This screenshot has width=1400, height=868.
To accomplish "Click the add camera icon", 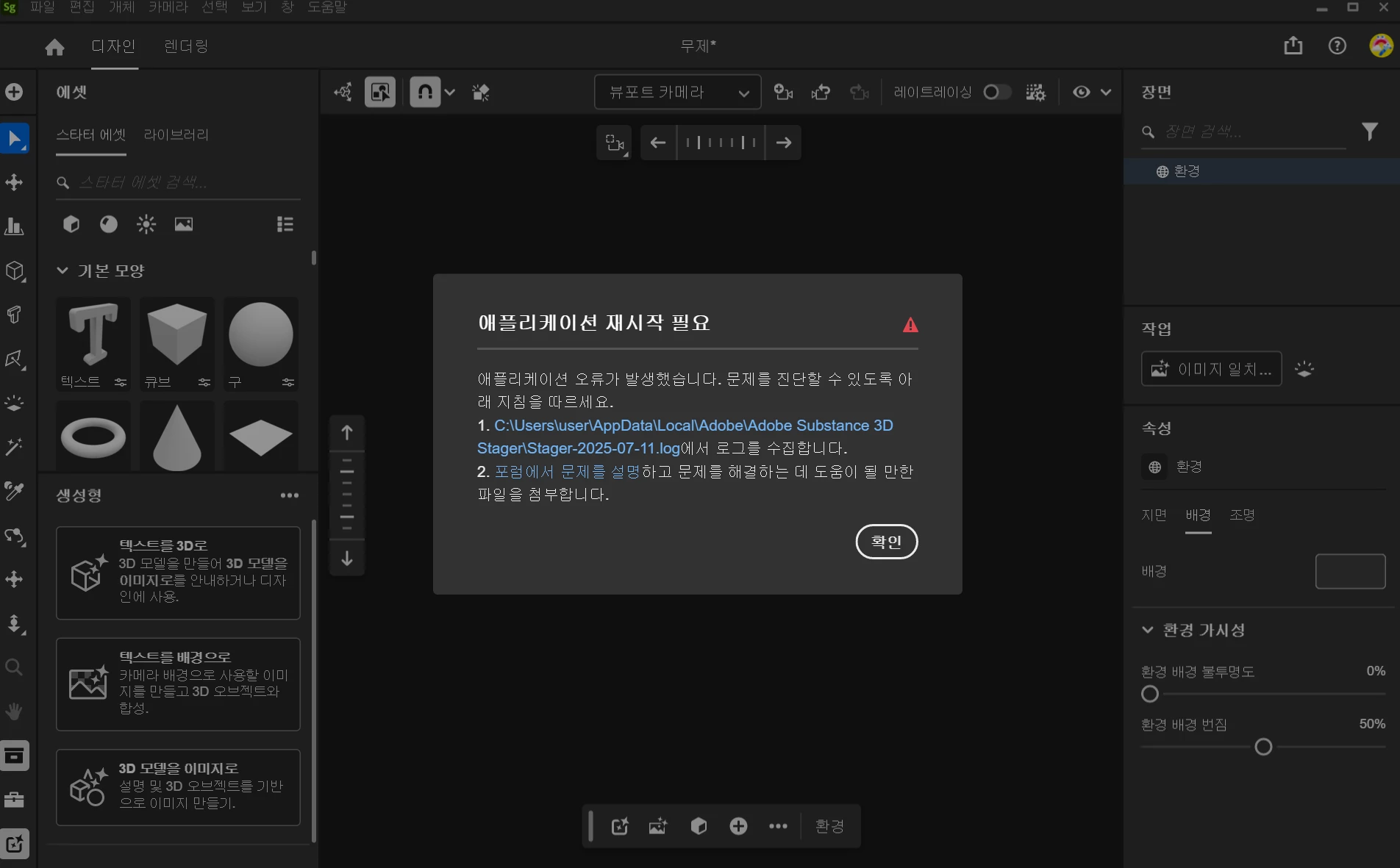I will coord(783,92).
